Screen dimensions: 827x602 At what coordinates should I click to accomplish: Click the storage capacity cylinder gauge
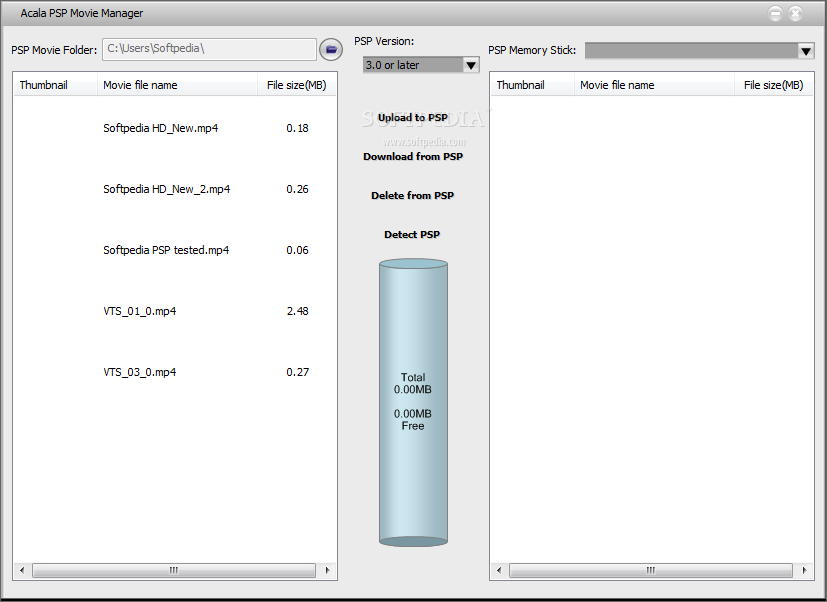pos(414,403)
